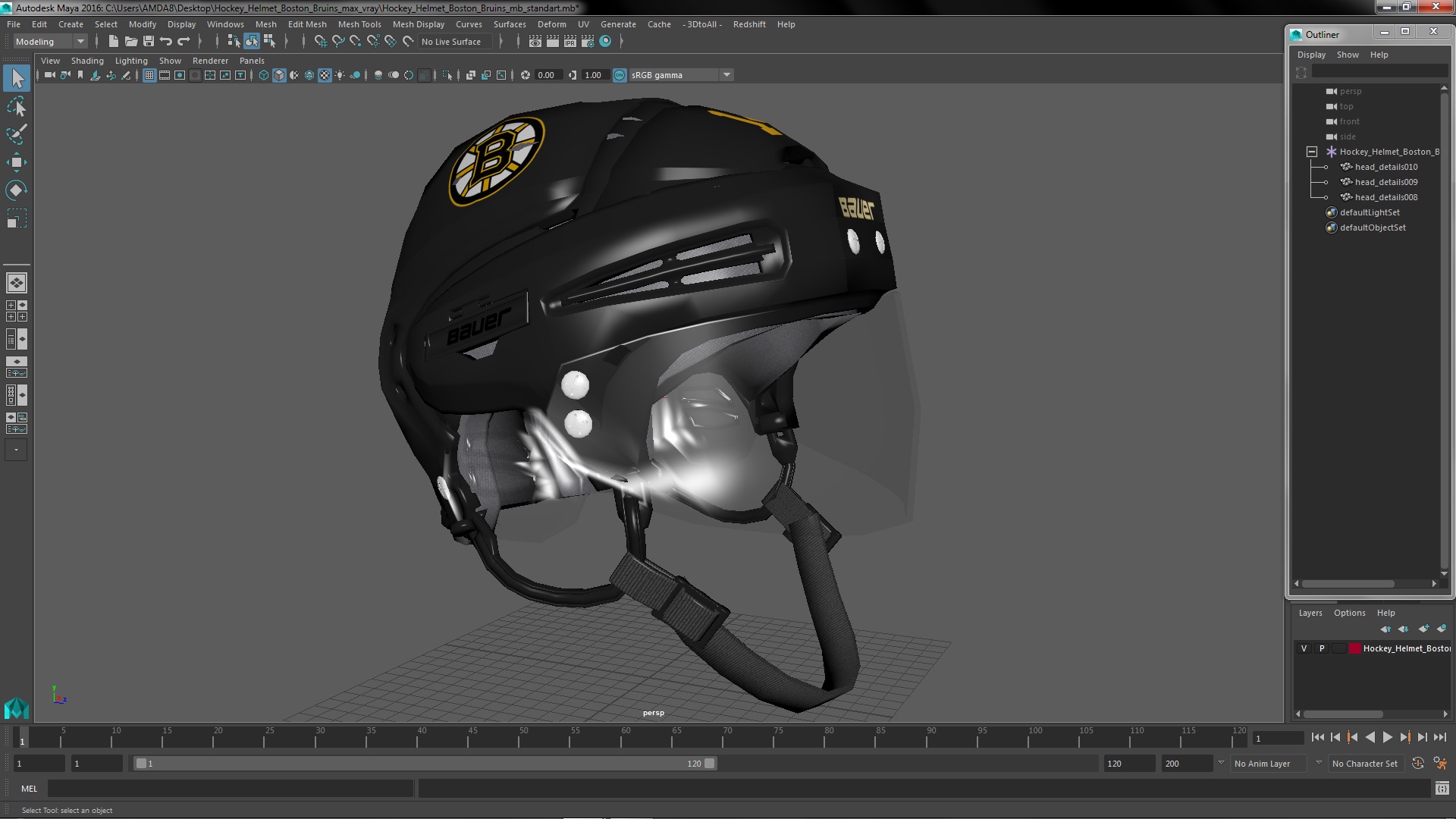Toggle color management ON button

(620, 75)
